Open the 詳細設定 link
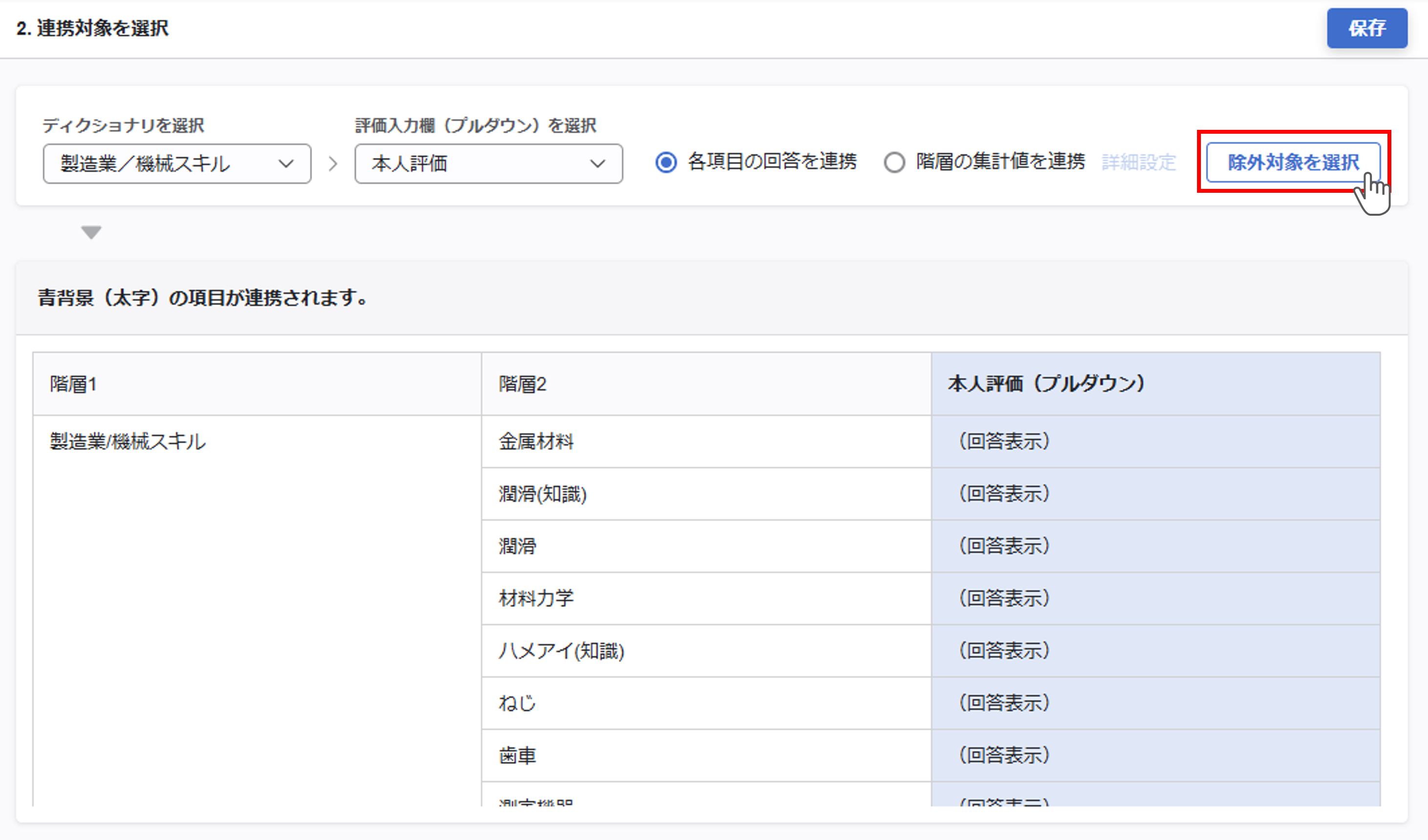This screenshot has height=840, width=1428. (x=1138, y=163)
